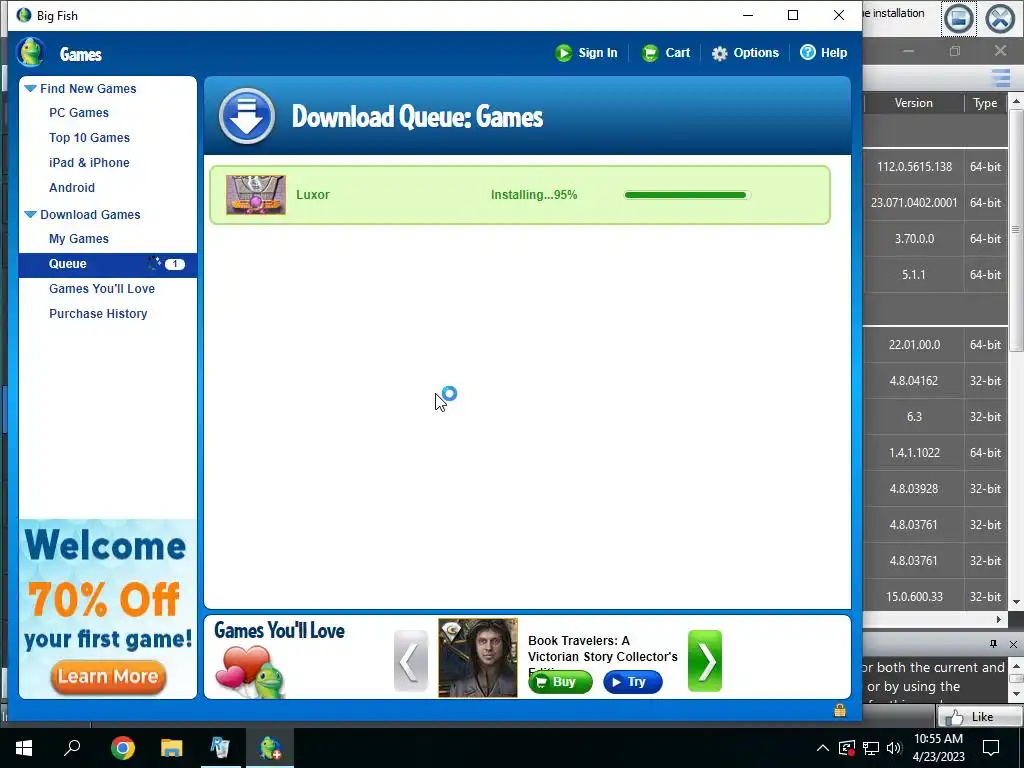Open My Games in sidebar
Image resolution: width=1024 pixels, height=768 pixels.
tap(79, 239)
